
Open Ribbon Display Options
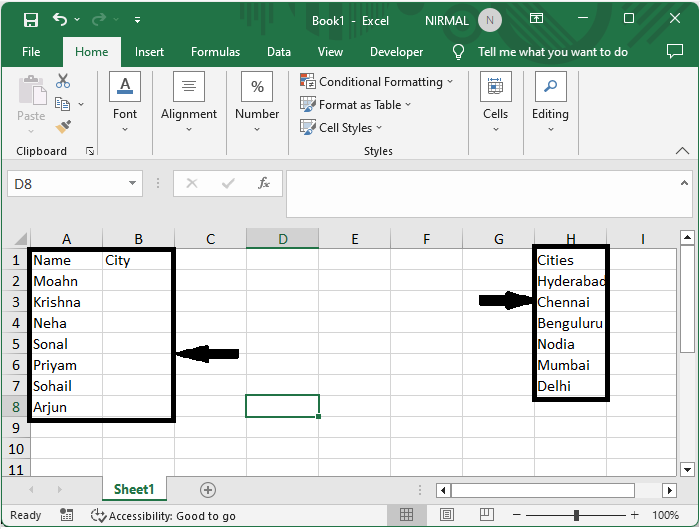[x=536, y=18]
